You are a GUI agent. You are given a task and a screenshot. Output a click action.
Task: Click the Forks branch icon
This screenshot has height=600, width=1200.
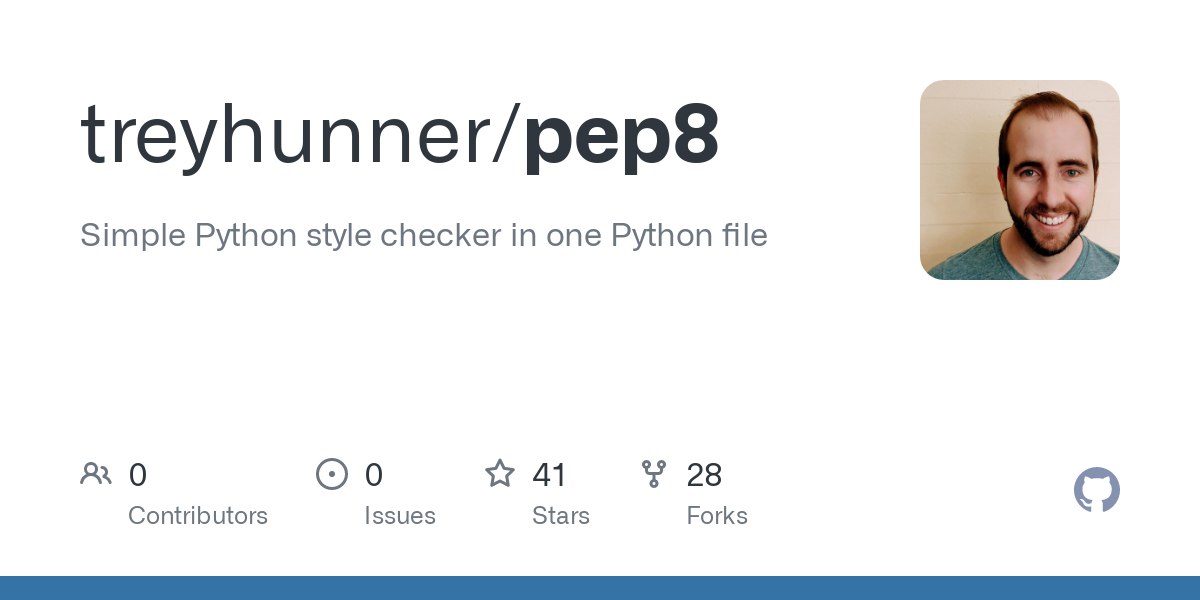(654, 474)
